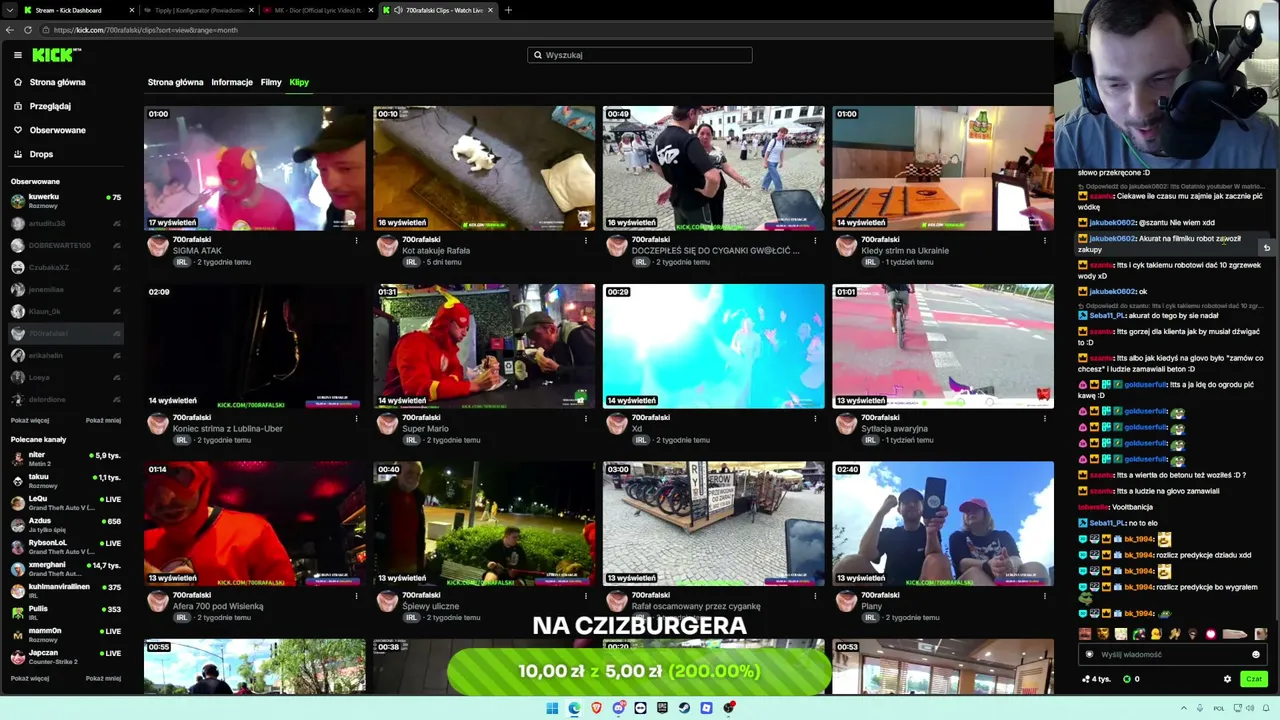Close the 700rafalski Clips browser tab
Screen dimensions: 1280x720
coord(492,10)
